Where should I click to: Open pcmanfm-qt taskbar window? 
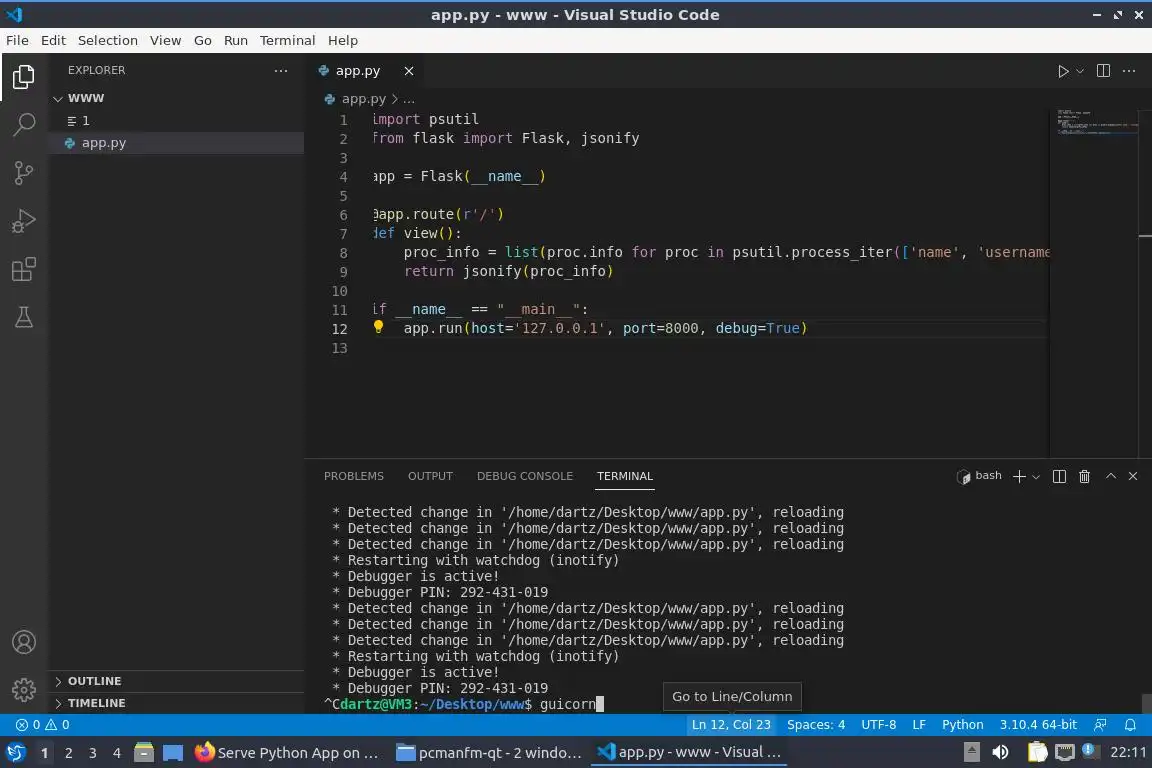point(489,753)
